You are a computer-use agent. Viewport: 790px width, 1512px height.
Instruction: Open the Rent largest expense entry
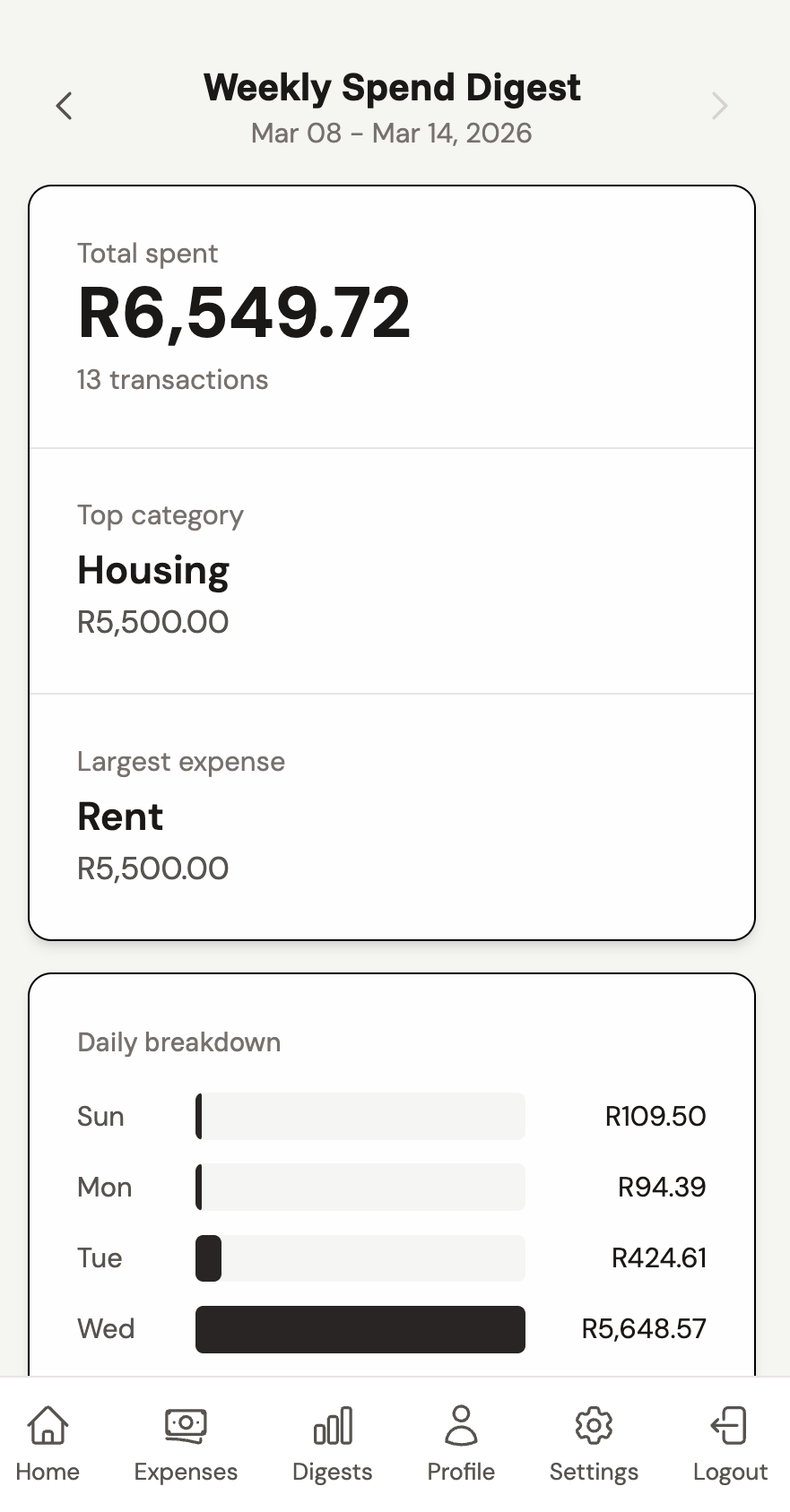coord(120,816)
